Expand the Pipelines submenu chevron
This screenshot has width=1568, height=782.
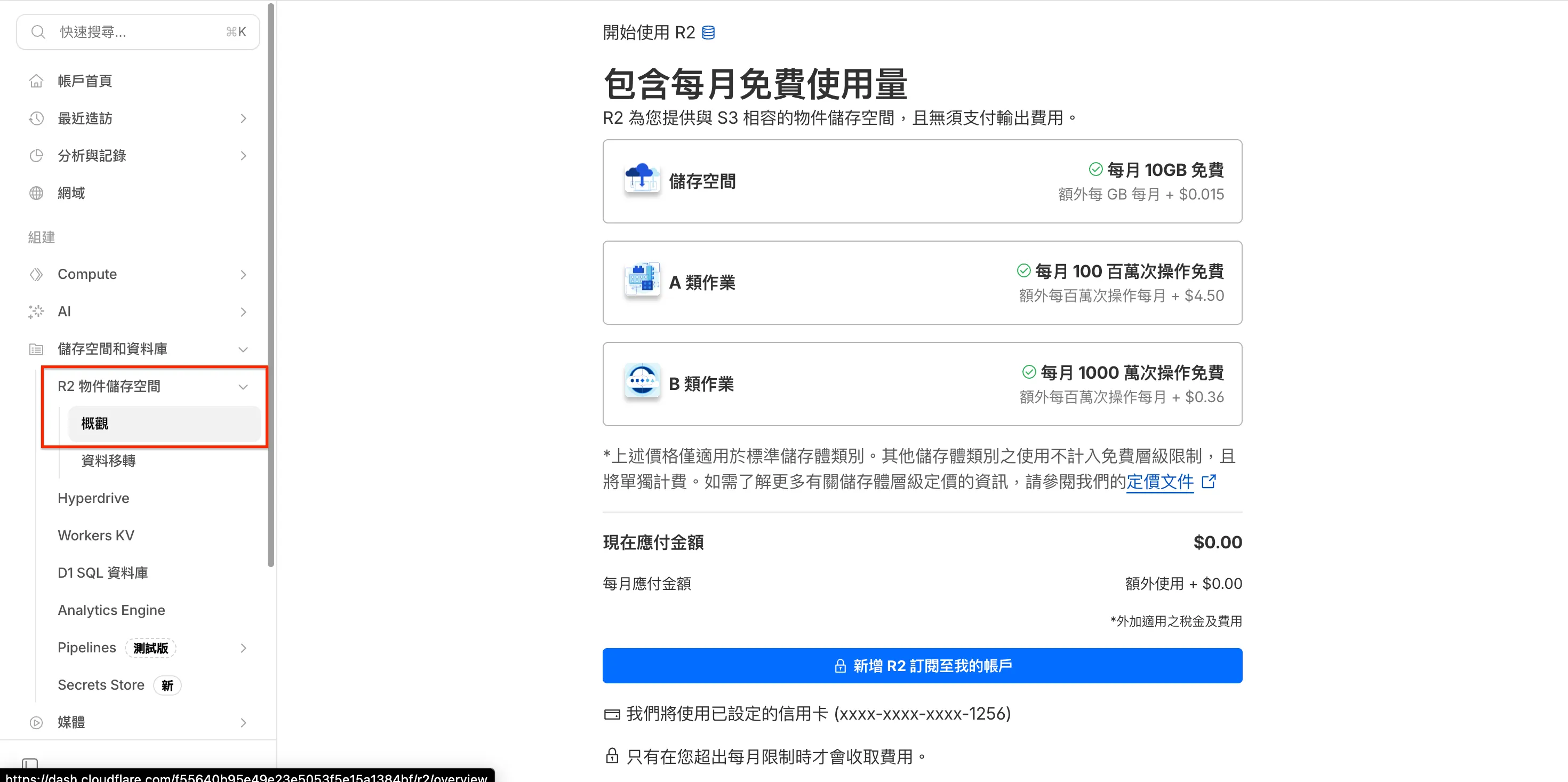point(243,648)
